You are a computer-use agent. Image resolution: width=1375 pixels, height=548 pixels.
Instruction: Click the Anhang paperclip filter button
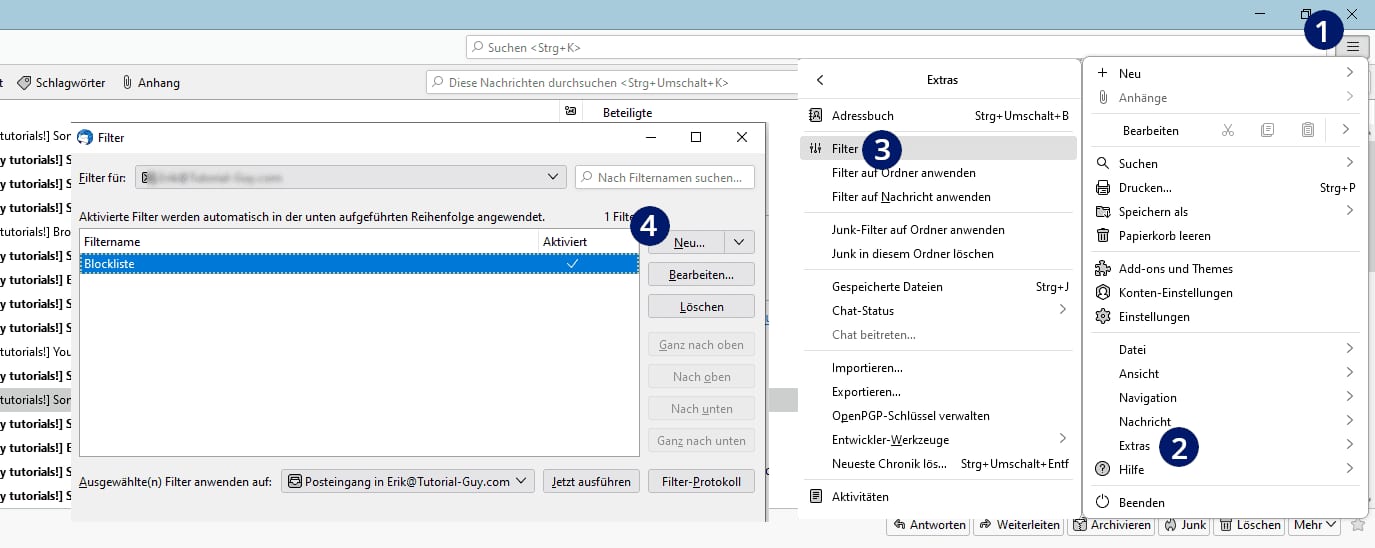[151, 83]
